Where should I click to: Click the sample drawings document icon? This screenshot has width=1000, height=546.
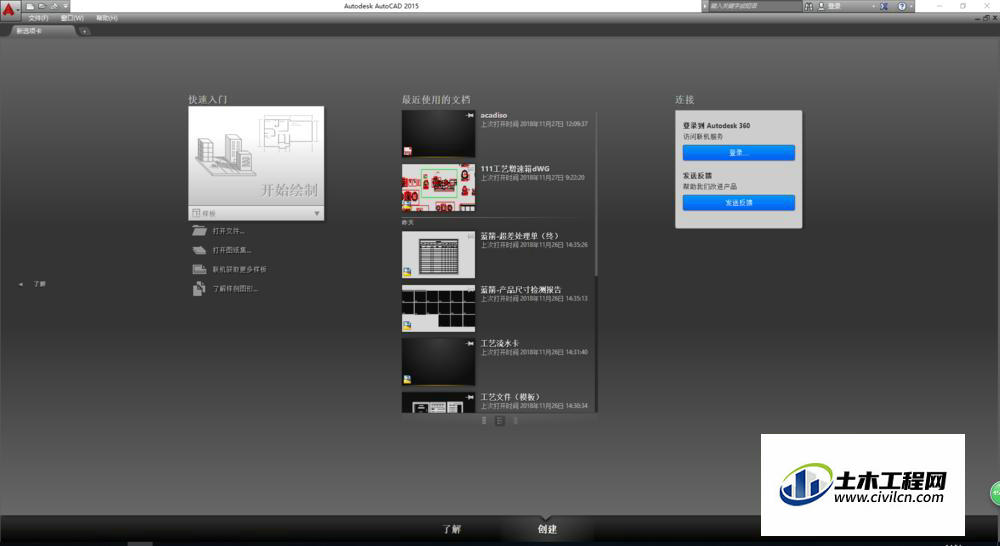(199, 289)
